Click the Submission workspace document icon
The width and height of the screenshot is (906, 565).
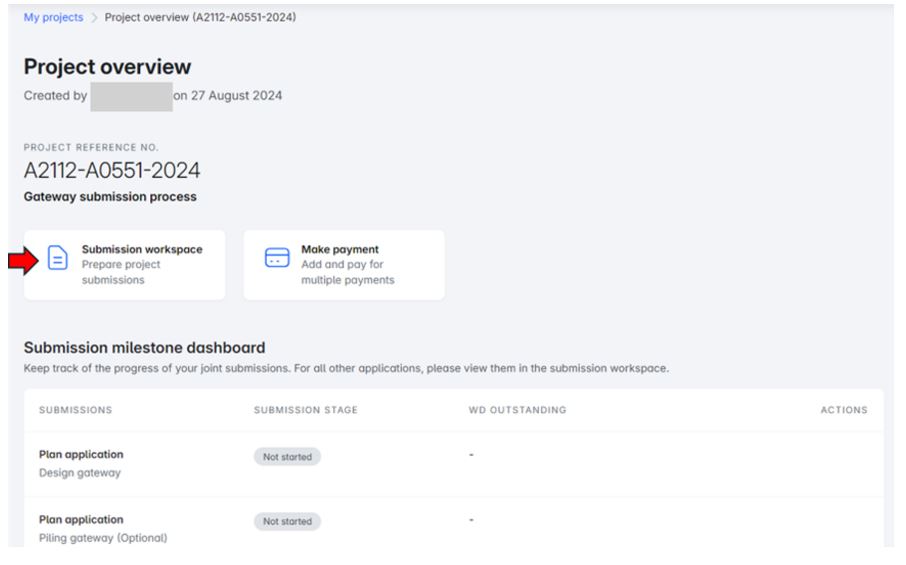58,259
